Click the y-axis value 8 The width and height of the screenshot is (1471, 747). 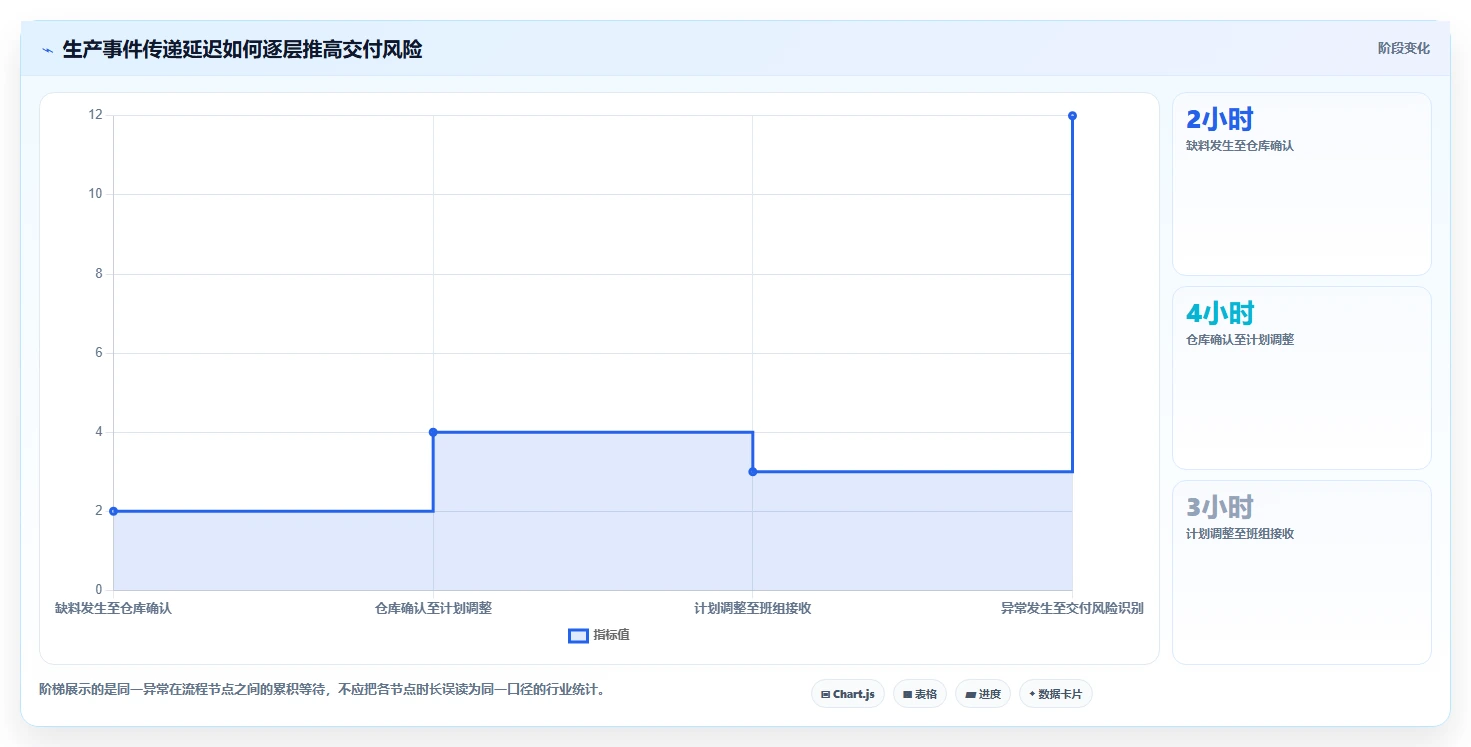coord(99,273)
